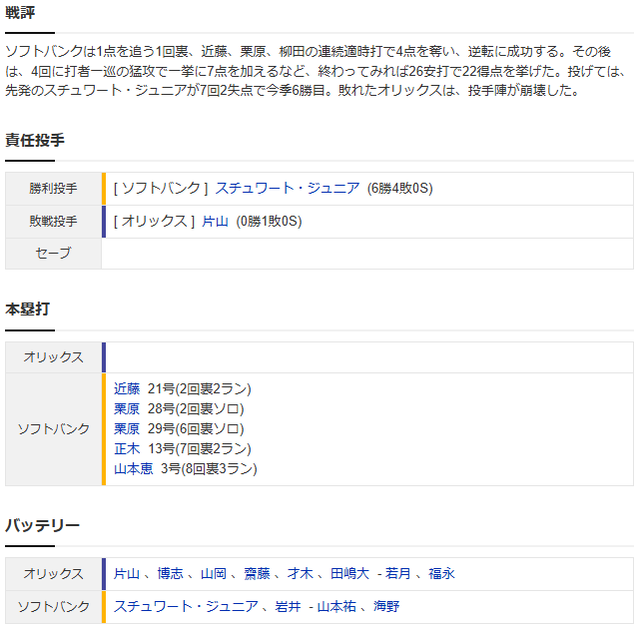Open catcher 山本祐 link
Viewport: 640px width, 629px height.
337,606
